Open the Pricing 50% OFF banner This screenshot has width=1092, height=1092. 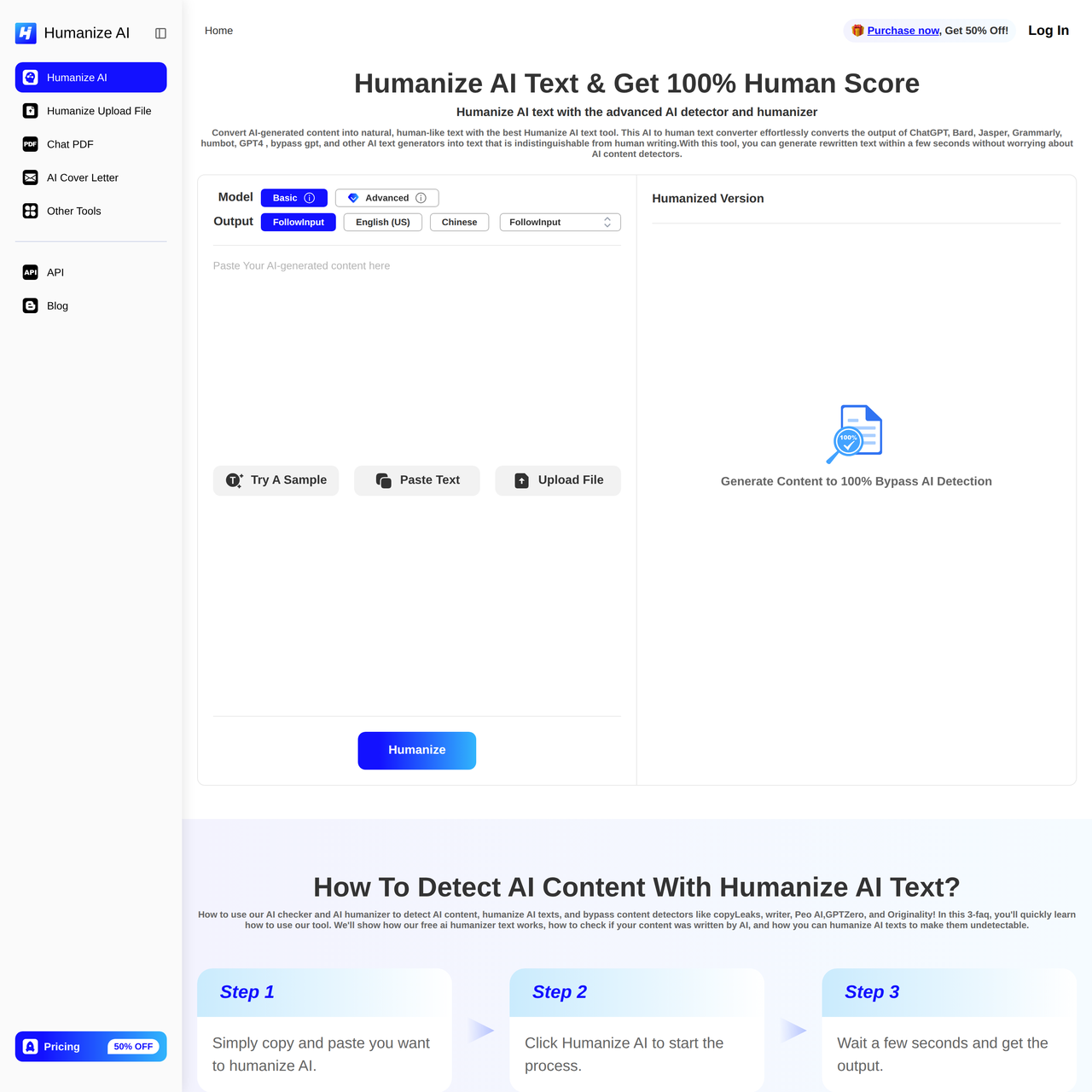pos(91,1047)
